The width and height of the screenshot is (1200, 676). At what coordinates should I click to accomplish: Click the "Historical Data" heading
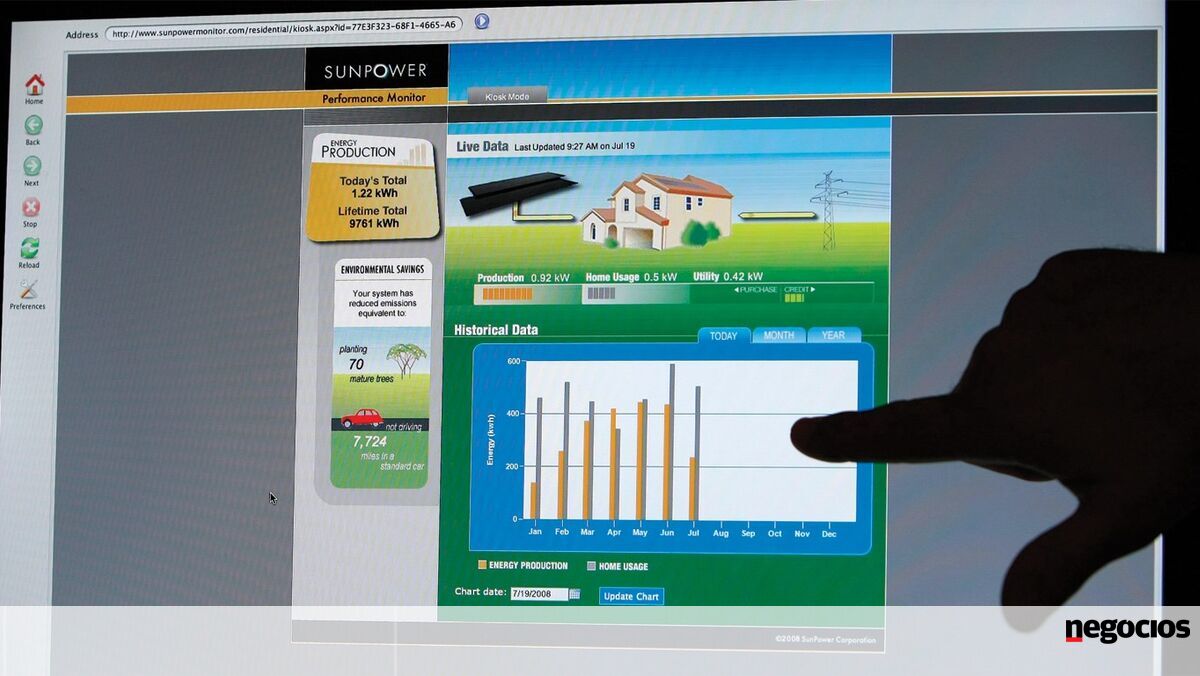(x=496, y=330)
